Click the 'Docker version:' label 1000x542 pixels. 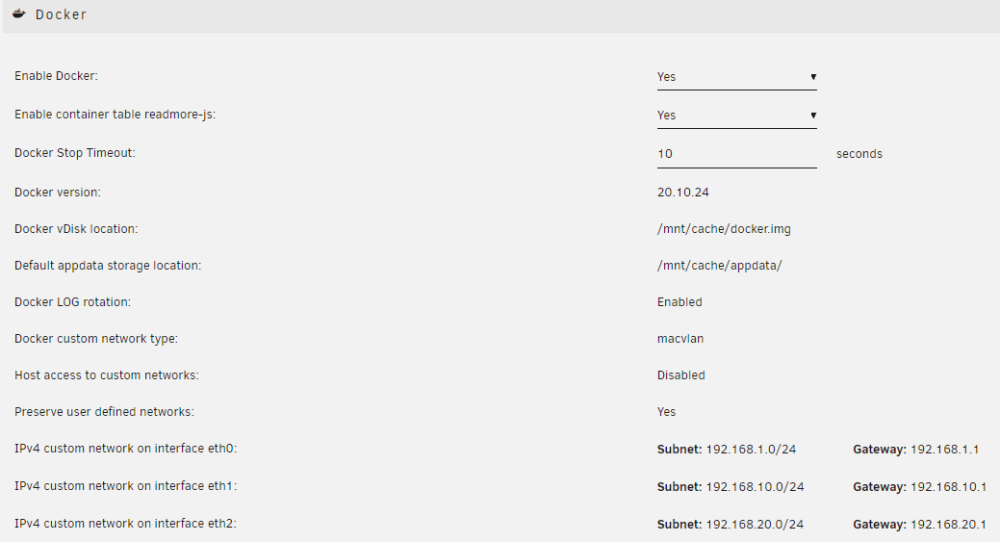[57, 193]
